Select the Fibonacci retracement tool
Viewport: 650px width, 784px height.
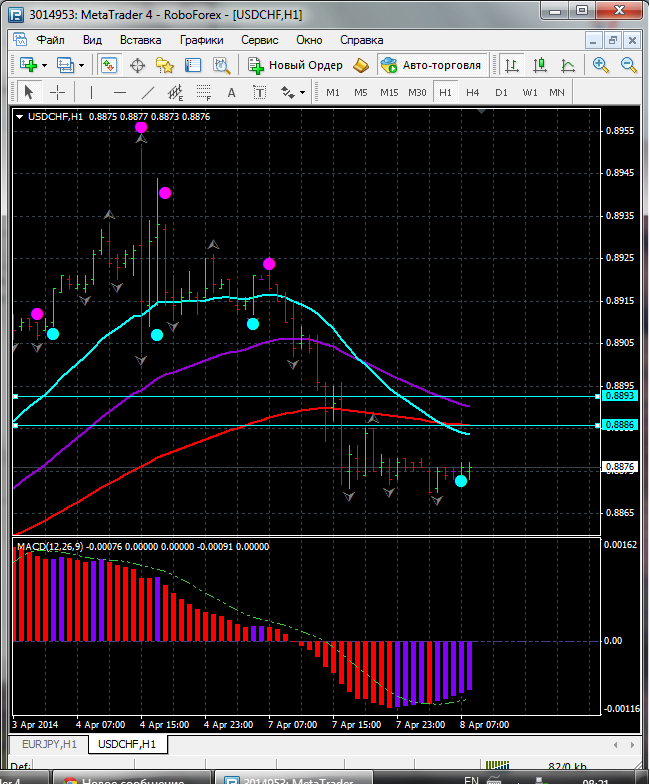click(x=207, y=92)
